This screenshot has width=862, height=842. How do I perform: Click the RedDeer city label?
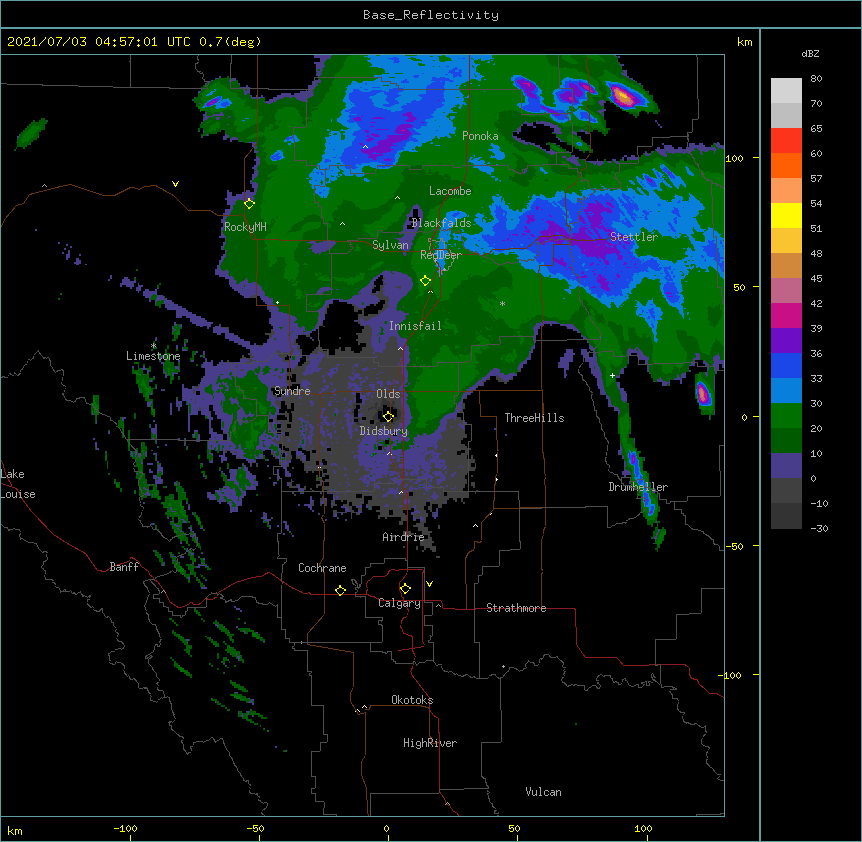click(441, 255)
